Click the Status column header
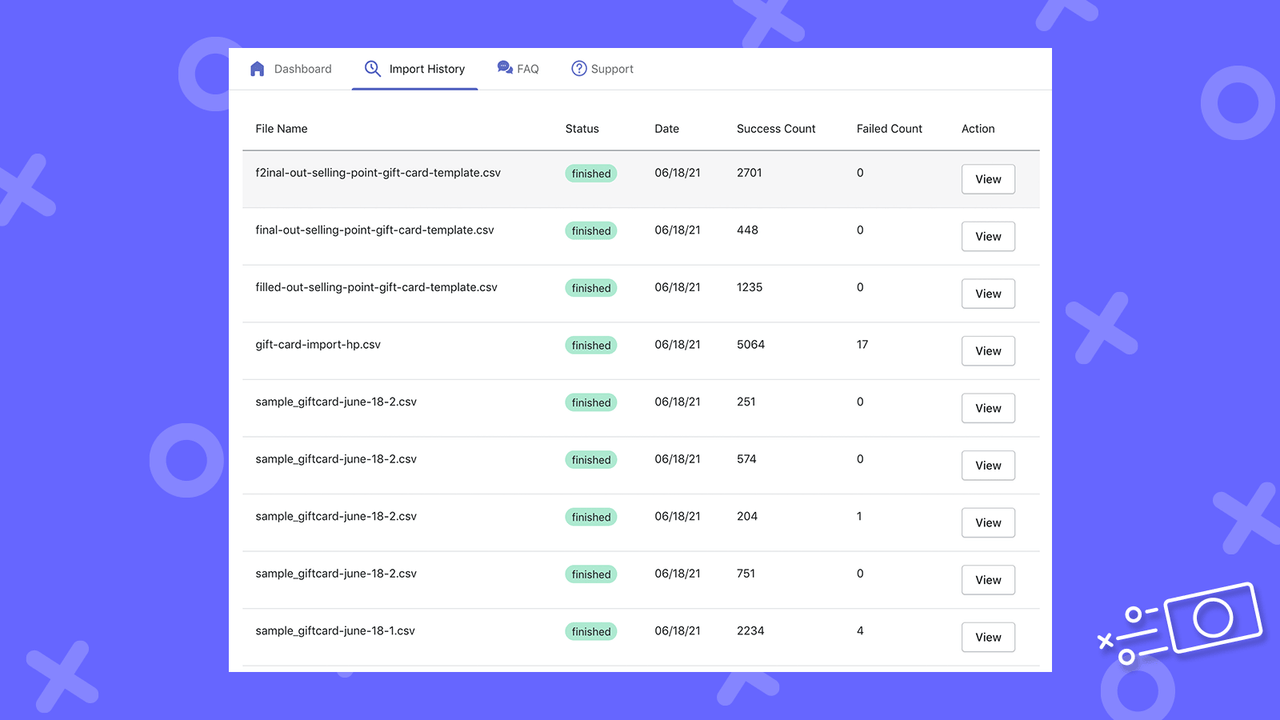This screenshot has height=720, width=1280. point(582,128)
